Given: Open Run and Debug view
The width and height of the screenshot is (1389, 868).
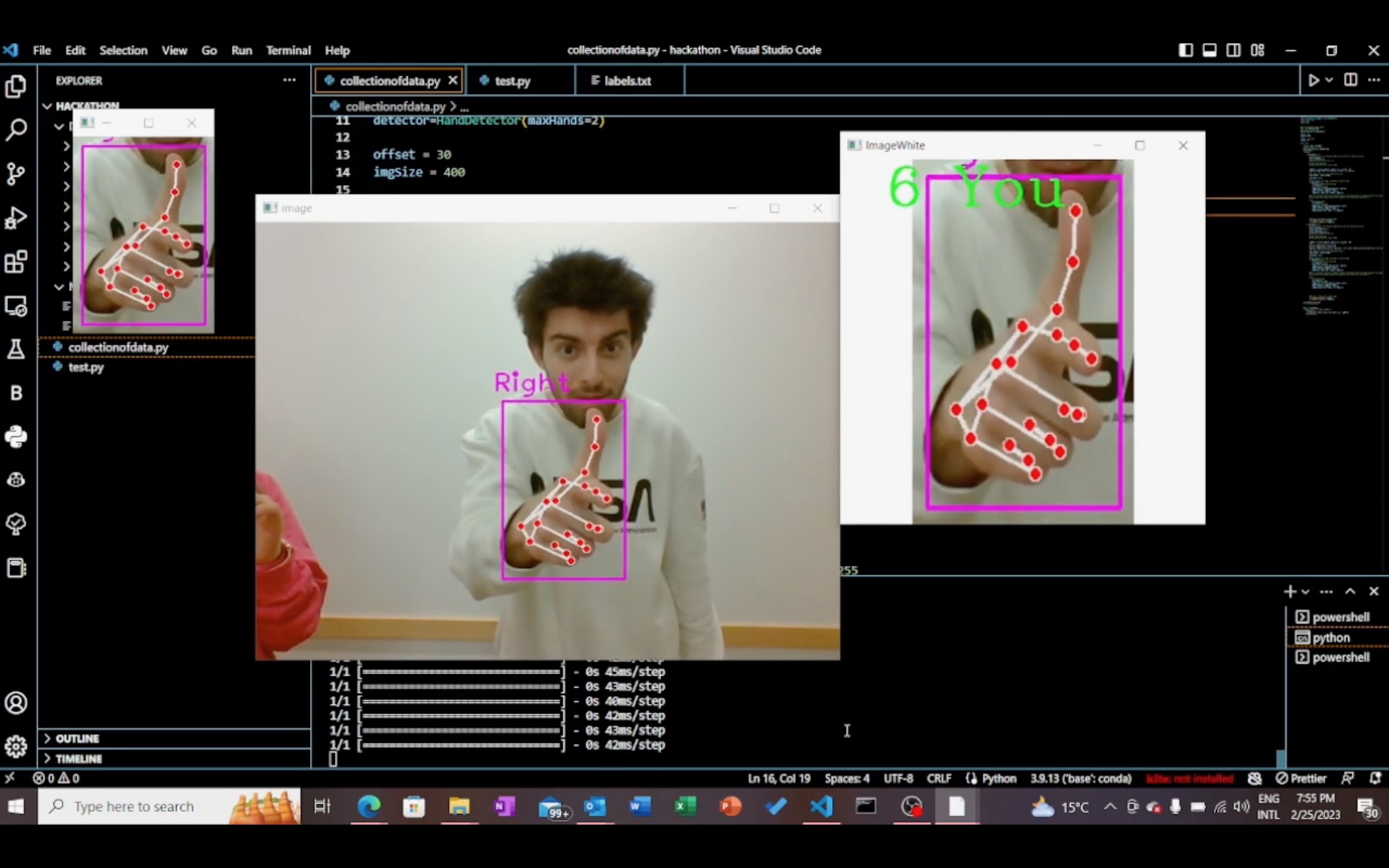Looking at the screenshot, I should click(x=16, y=218).
